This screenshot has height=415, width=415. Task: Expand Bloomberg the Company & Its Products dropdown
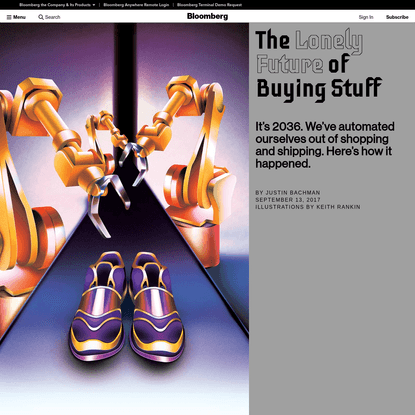[57, 5]
